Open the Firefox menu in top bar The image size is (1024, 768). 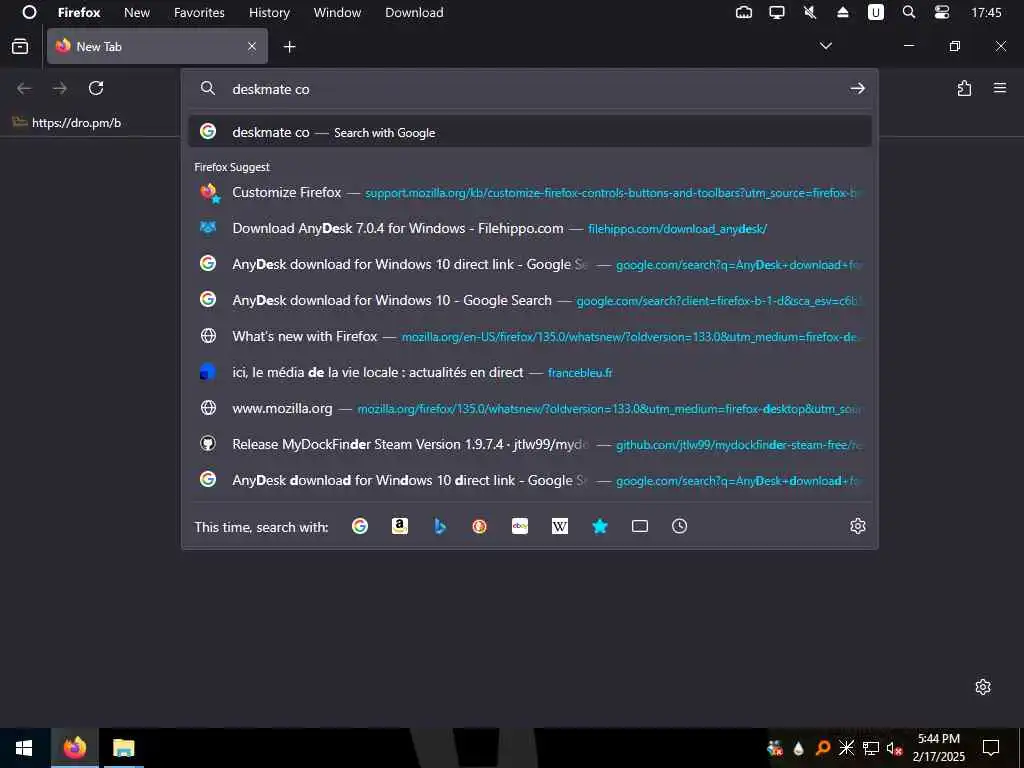[79, 12]
